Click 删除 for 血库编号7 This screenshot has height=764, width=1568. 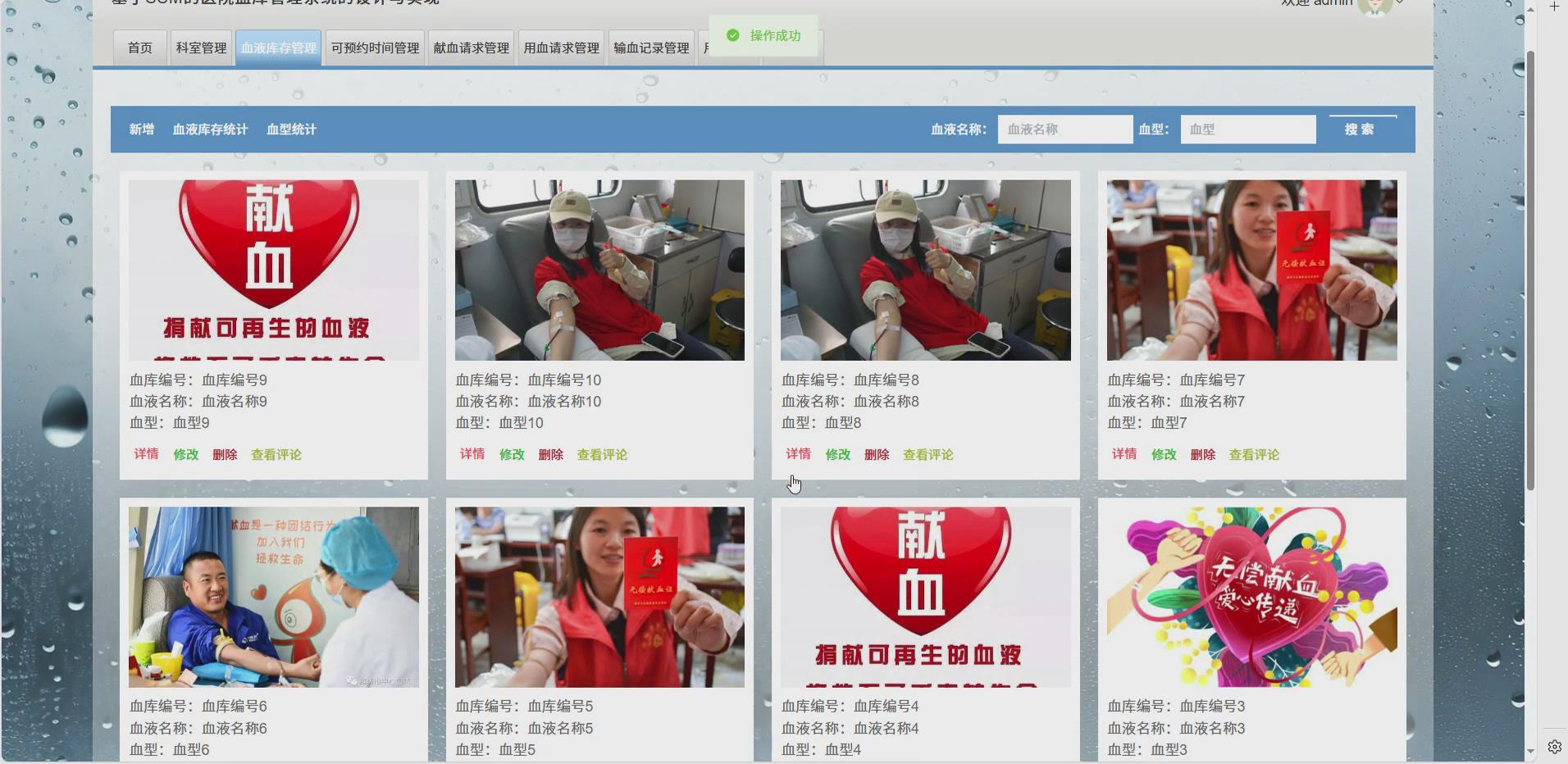[1202, 454]
